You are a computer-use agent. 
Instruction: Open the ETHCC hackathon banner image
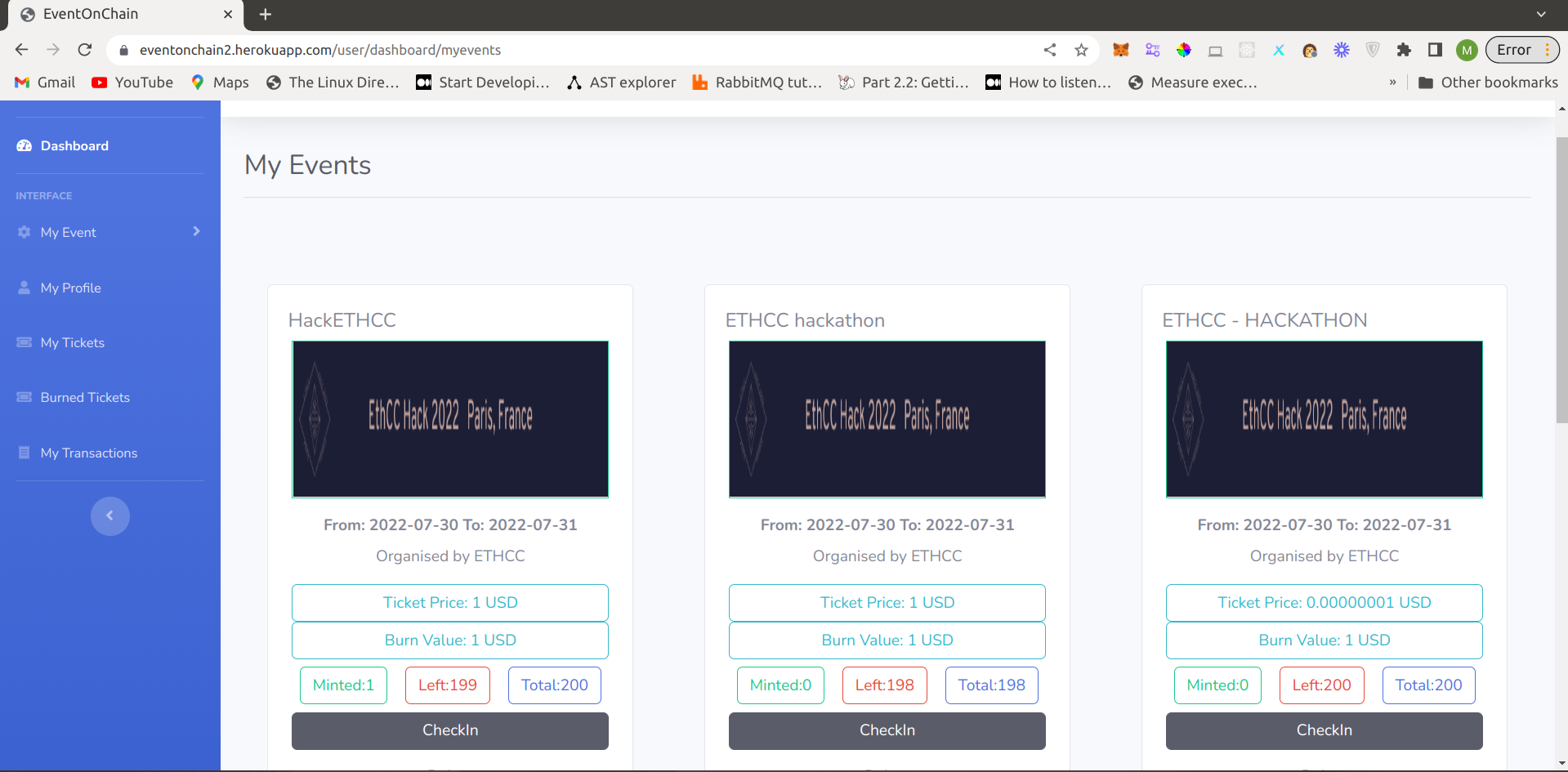click(887, 419)
